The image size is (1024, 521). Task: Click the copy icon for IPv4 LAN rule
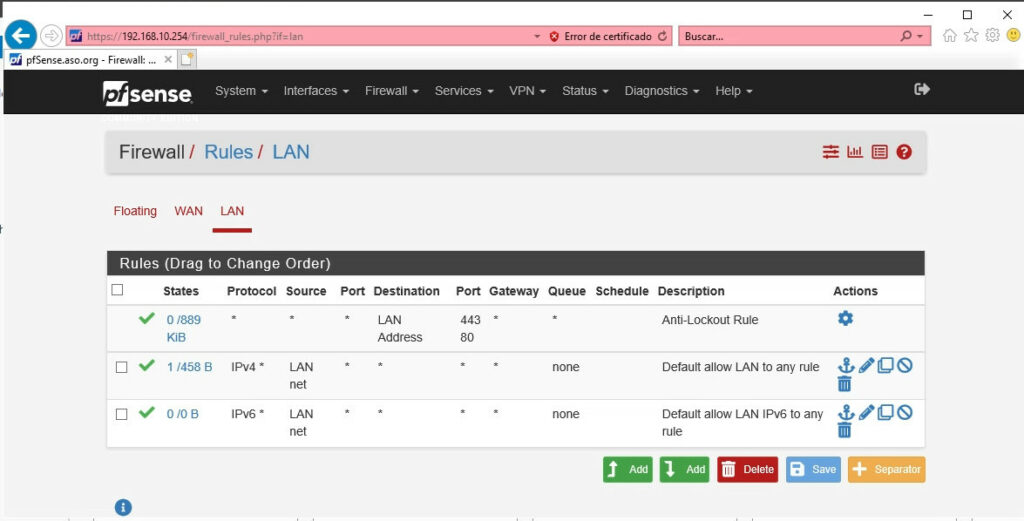pyautogui.click(x=885, y=366)
